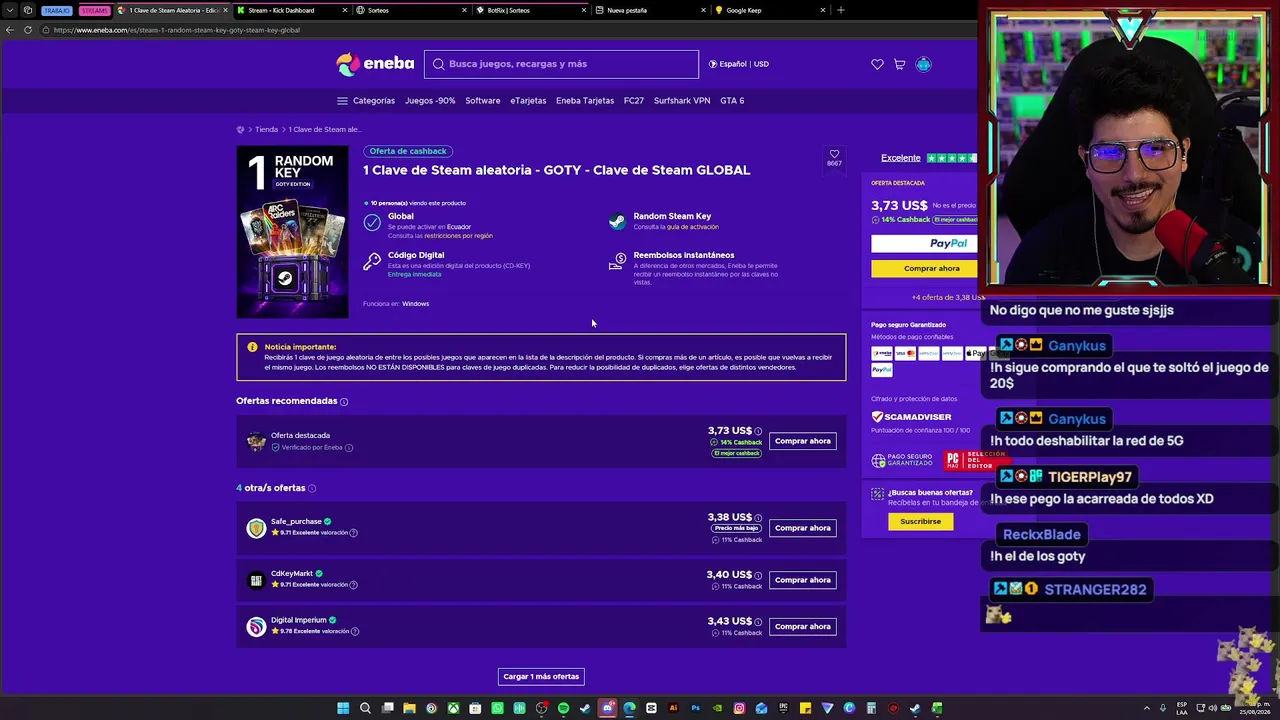Open the eTarjetas menu item
1280x720 pixels.
tap(528, 101)
